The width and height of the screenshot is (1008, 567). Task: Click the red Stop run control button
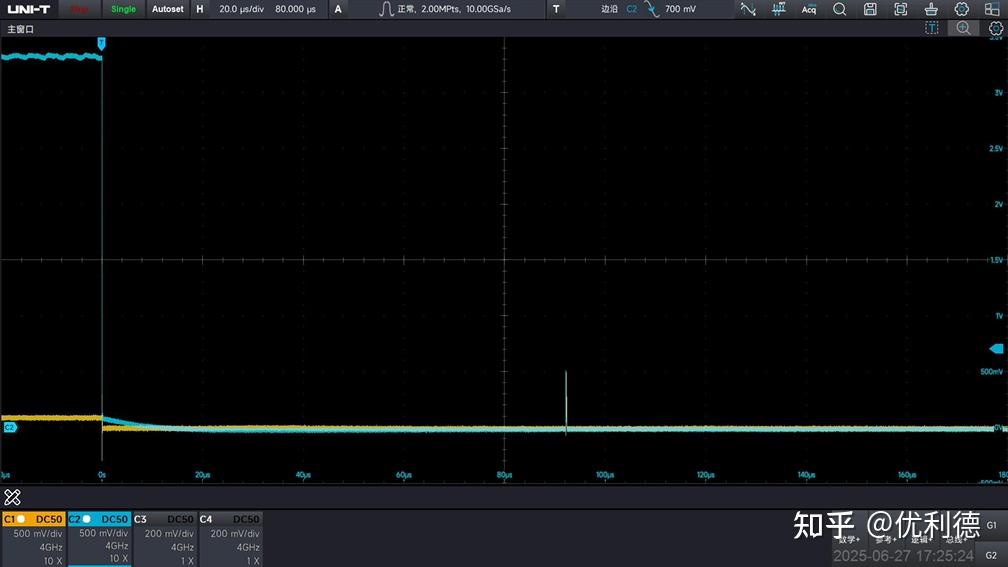tap(80, 9)
